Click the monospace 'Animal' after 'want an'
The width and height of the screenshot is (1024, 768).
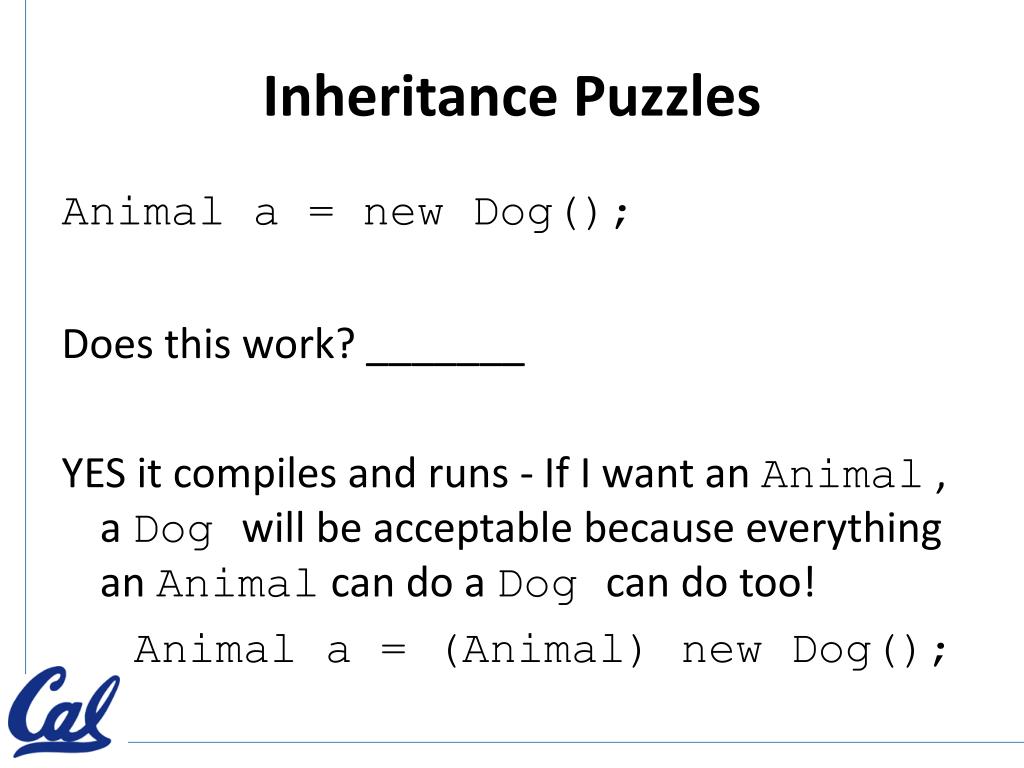[842, 474]
